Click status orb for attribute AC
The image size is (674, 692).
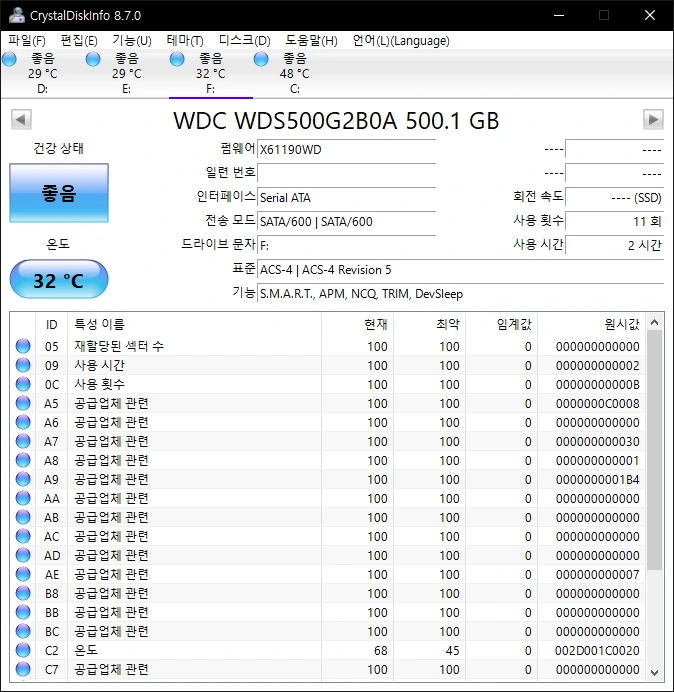[23, 536]
